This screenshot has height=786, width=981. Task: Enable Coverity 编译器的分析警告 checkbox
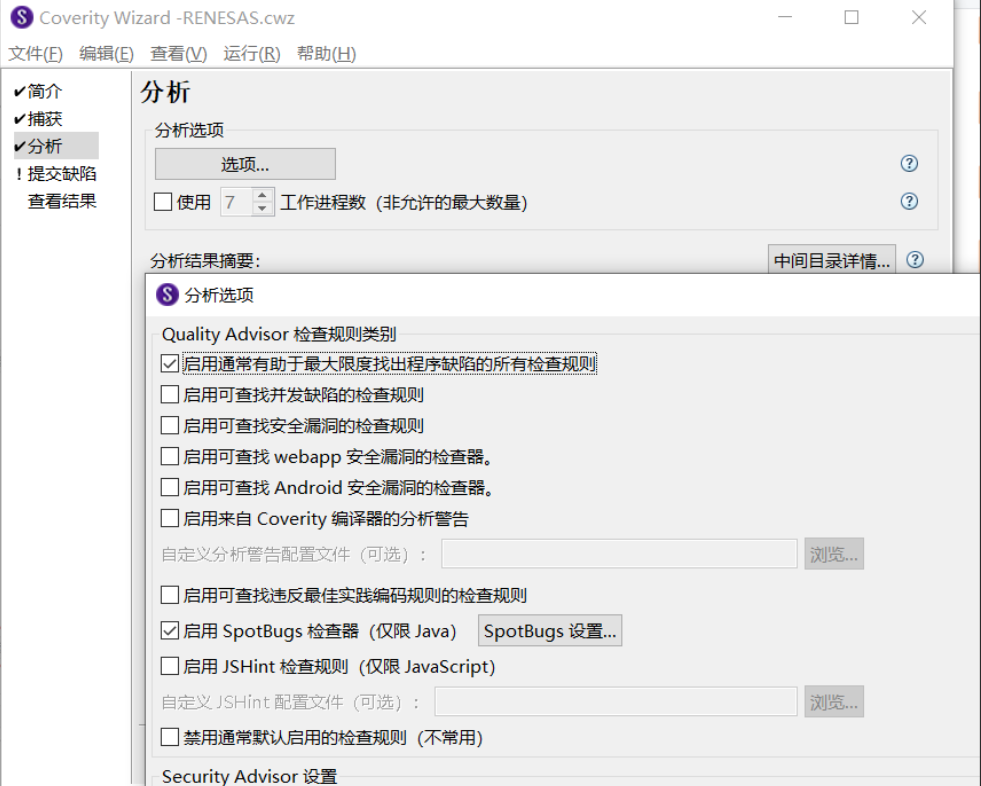(x=170, y=518)
